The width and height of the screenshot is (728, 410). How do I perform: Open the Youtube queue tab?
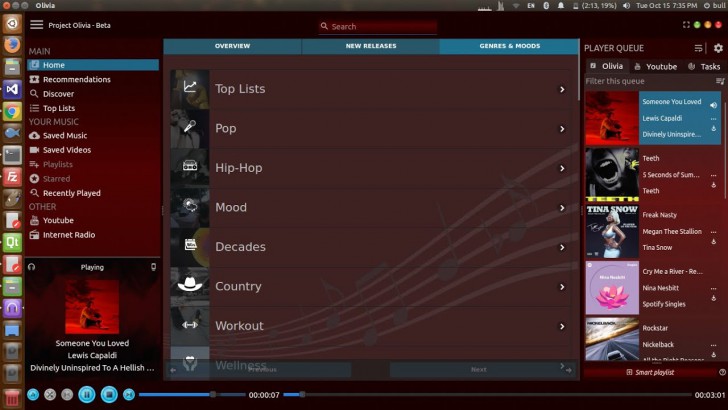pyautogui.click(x=656, y=66)
